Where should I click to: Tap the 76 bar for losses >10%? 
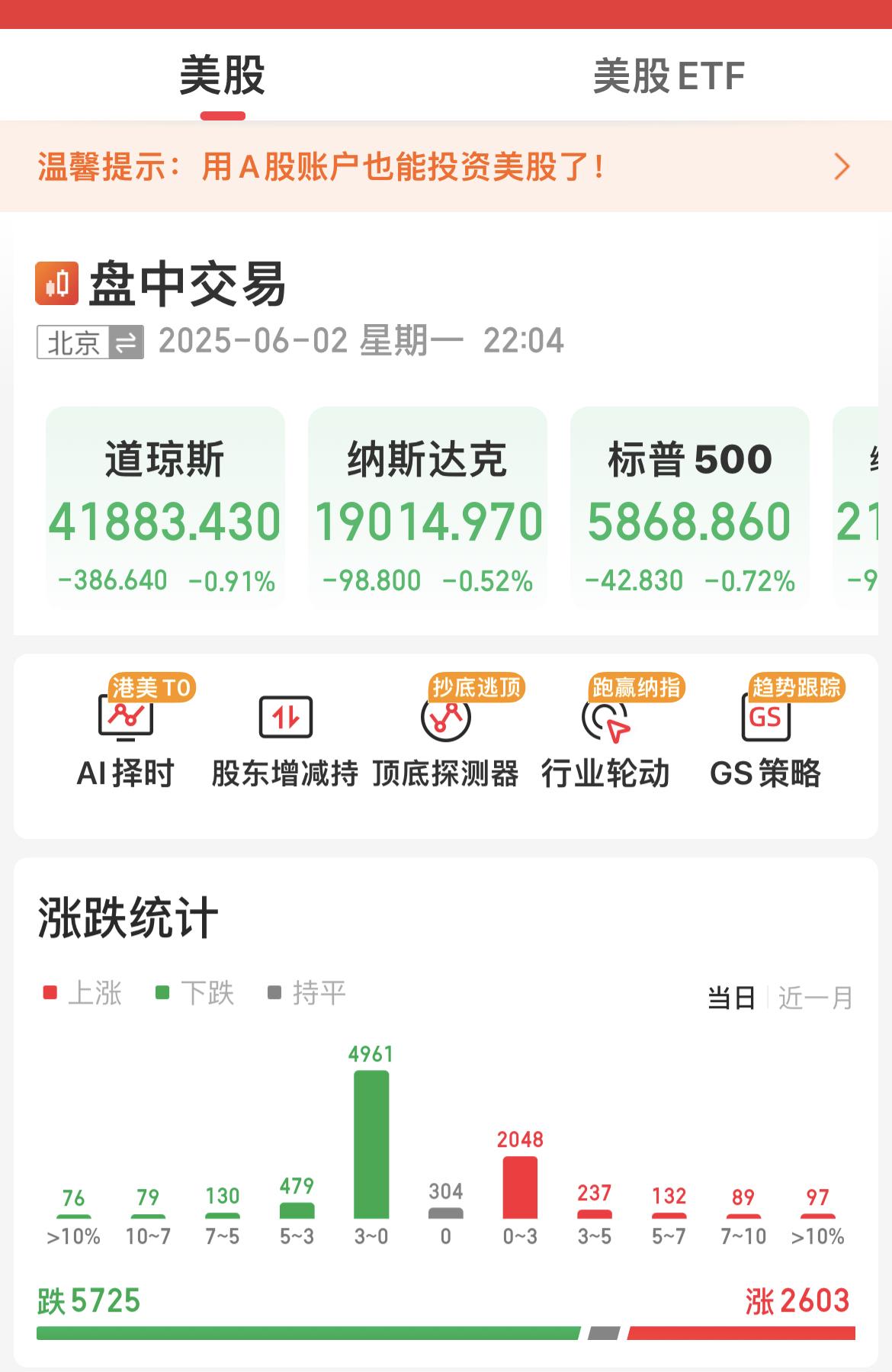point(74,1216)
